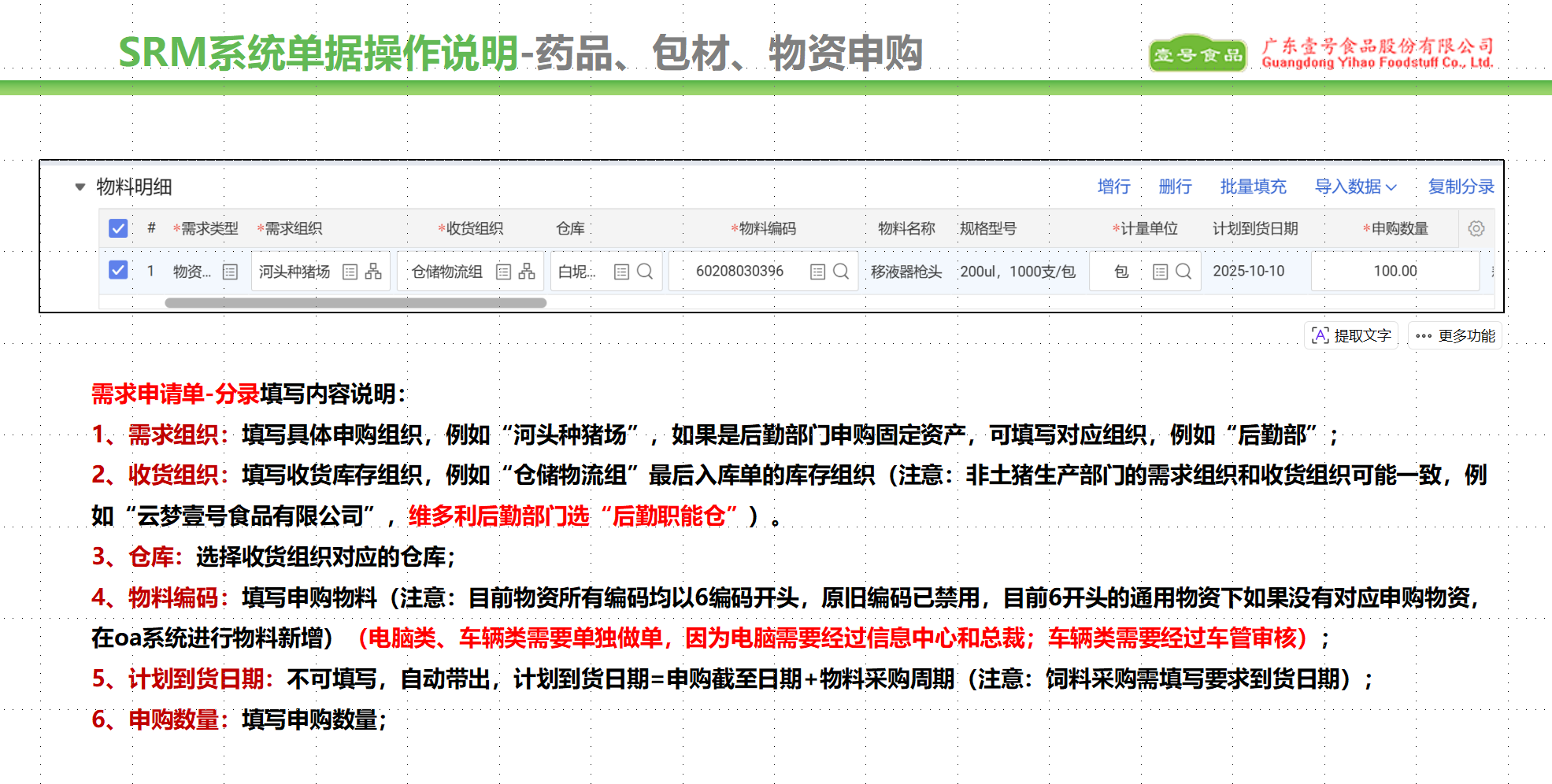Toggle the select-all checkbox in the header
Image resolution: width=1552 pixels, height=784 pixels.
(x=118, y=228)
